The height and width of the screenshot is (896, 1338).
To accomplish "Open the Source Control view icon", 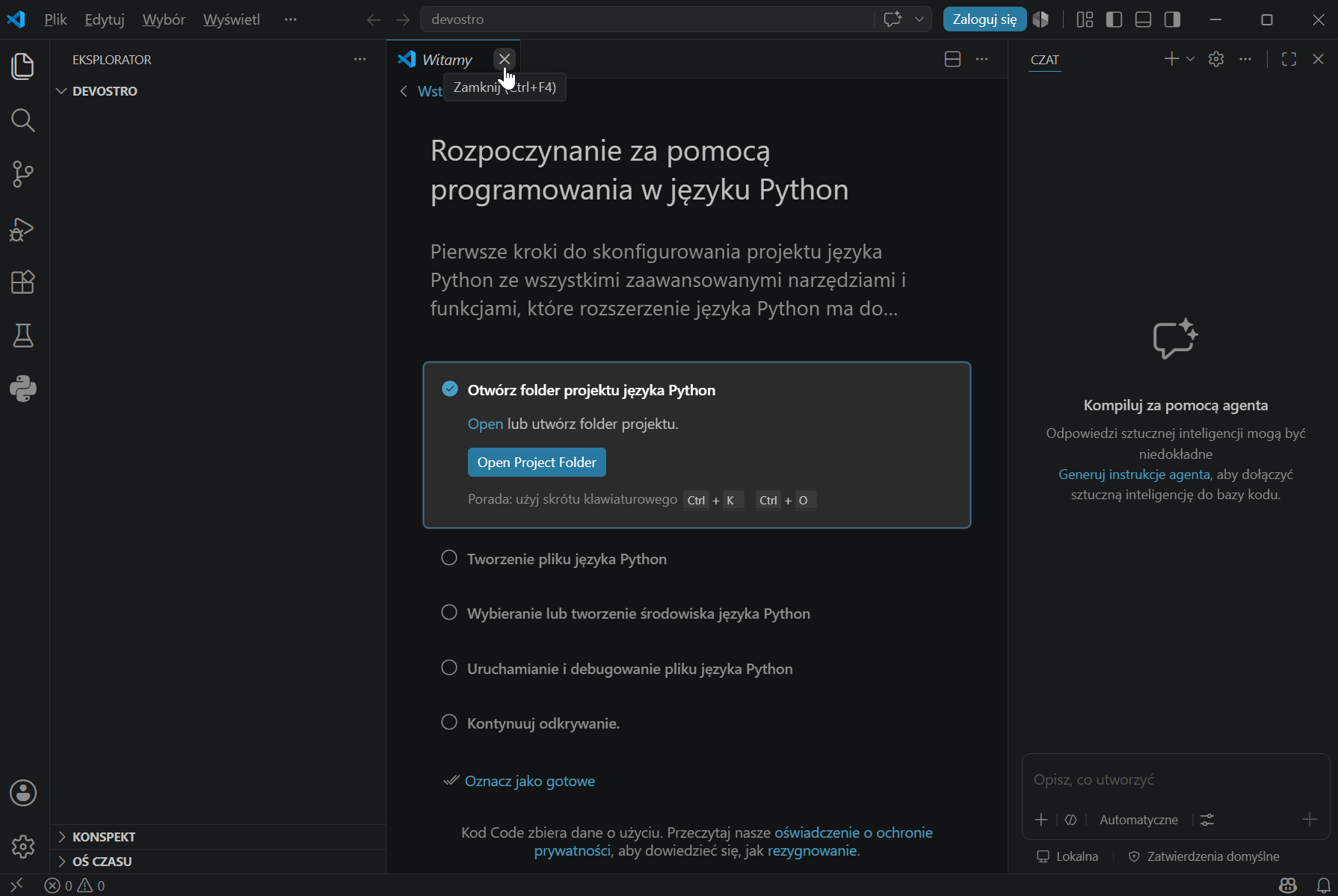I will [23, 174].
